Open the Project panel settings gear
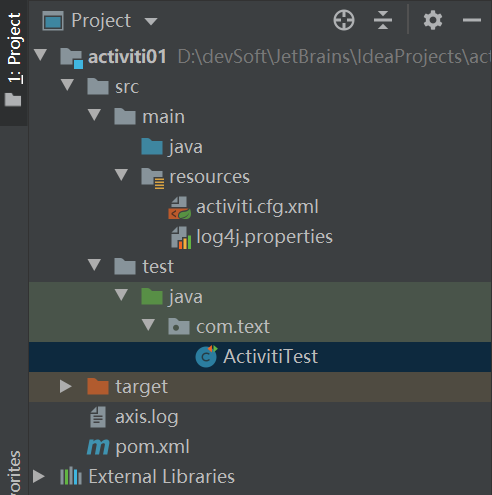492x495 pixels. click(x=433, y=20)
